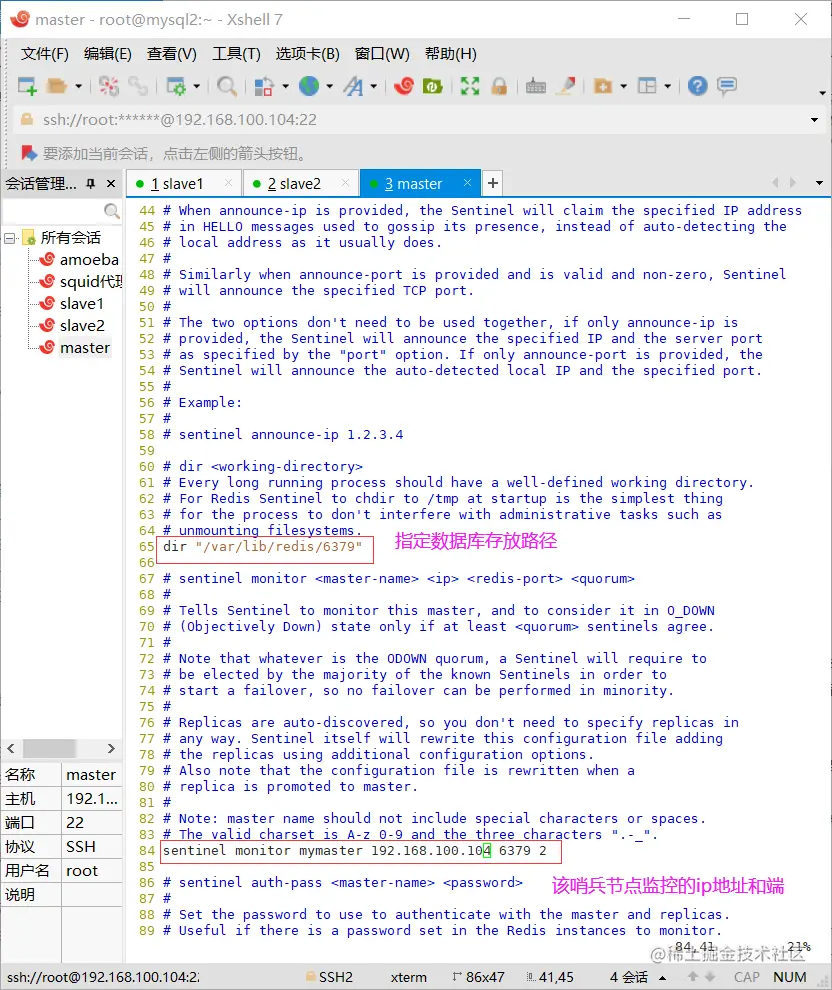
Task: Toggle full screen mode icon
Action: [470, 86]
